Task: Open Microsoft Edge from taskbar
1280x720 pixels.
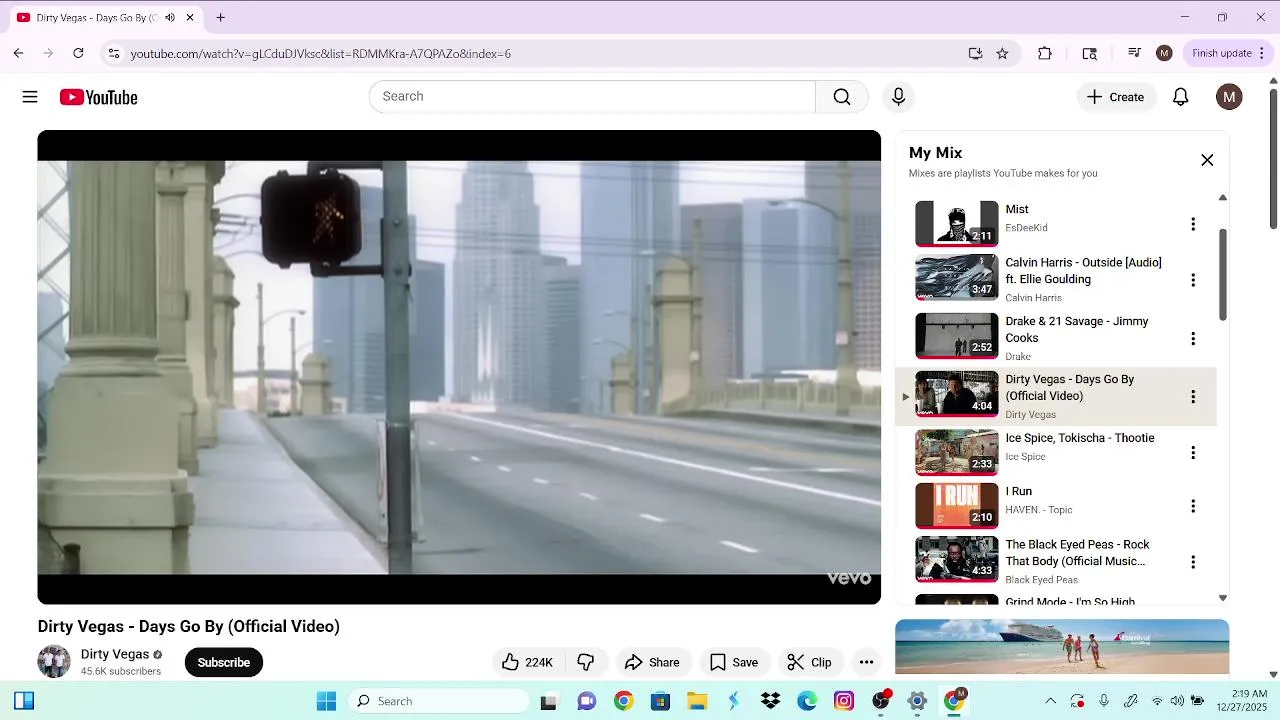Action: pos(807,701)
